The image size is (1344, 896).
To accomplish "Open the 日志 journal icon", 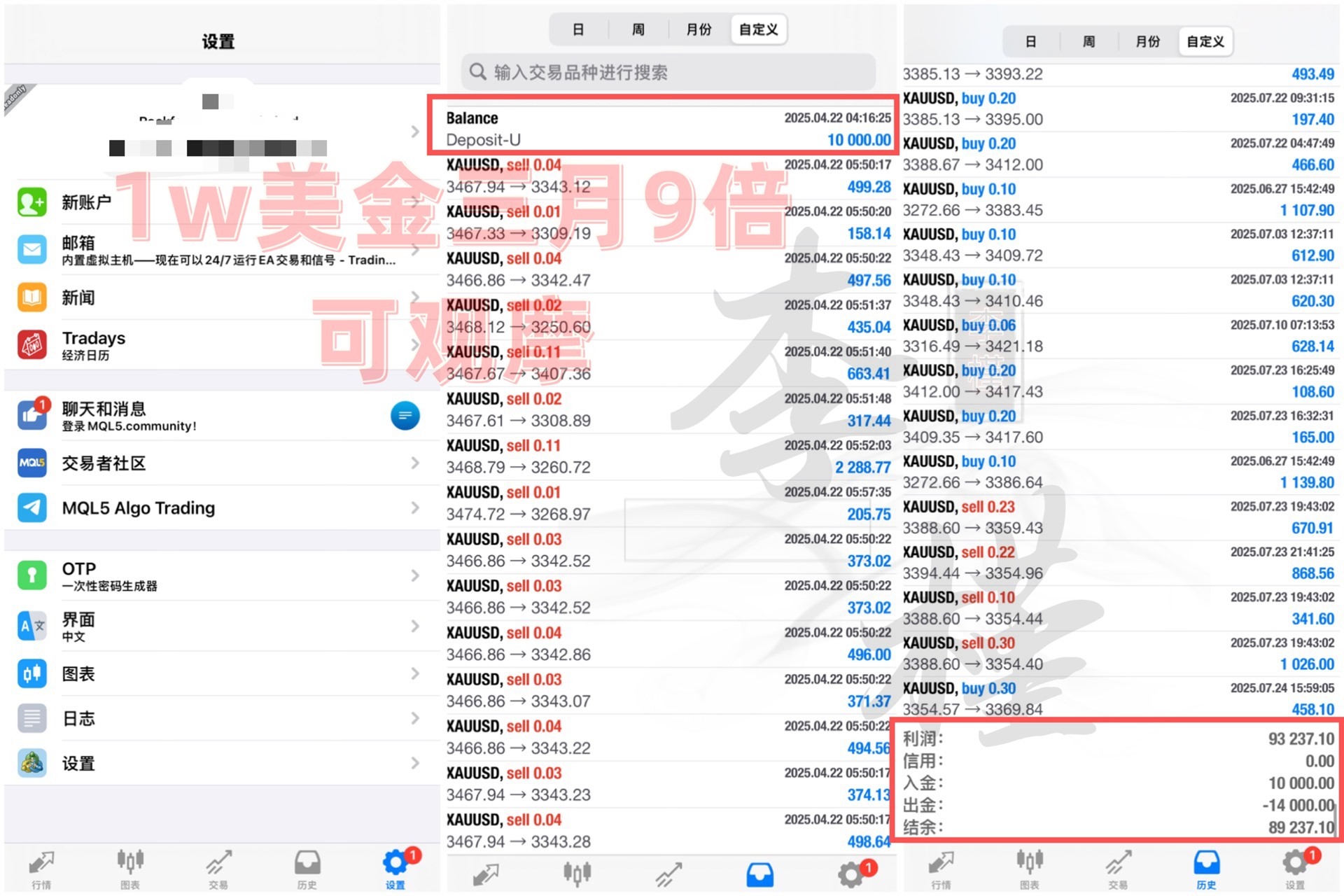I will [32, 718].
